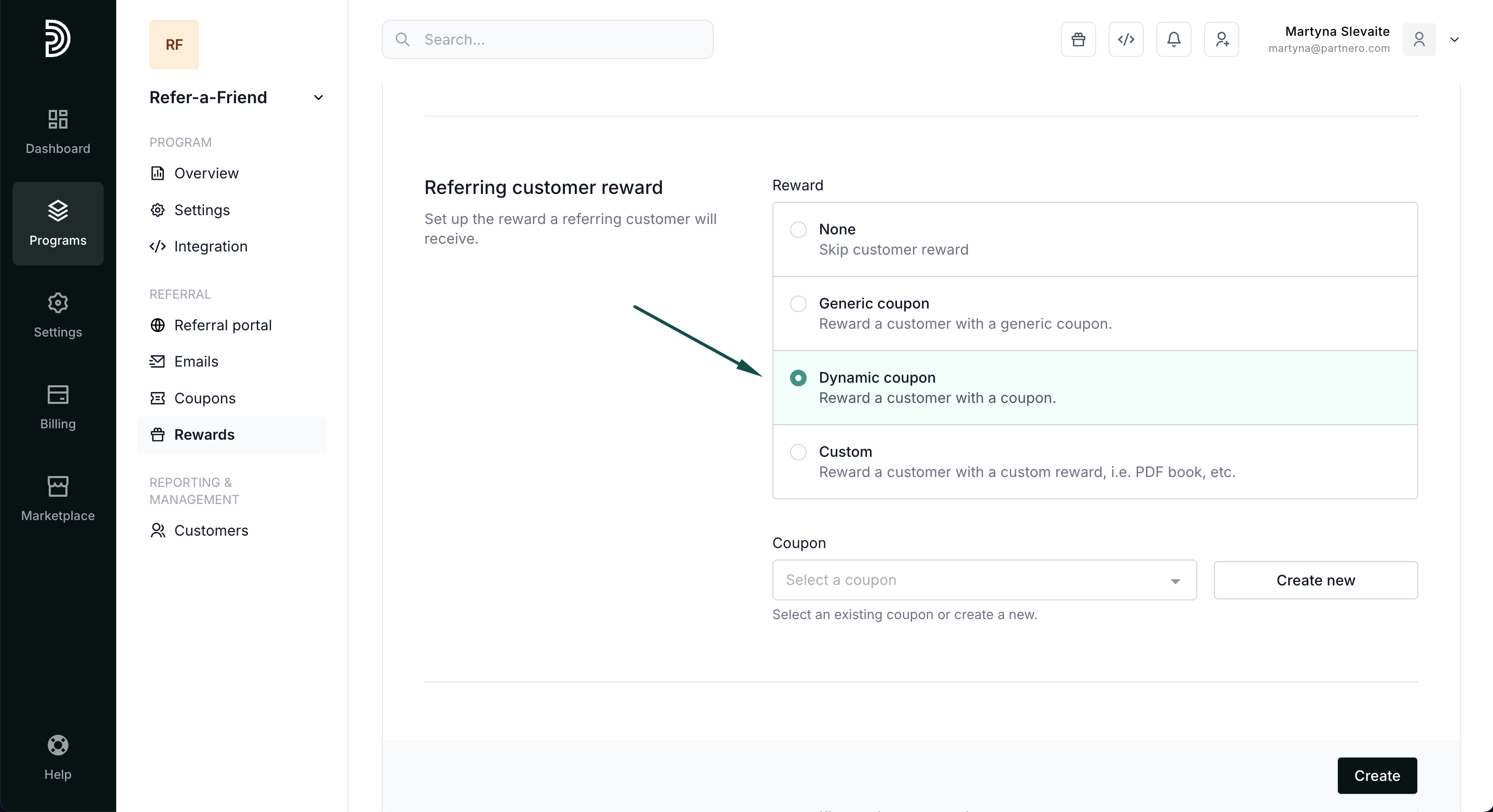Open Marketplace from the left sidebar
Screen dimensions: 1493x812
(x=58, y=499)
